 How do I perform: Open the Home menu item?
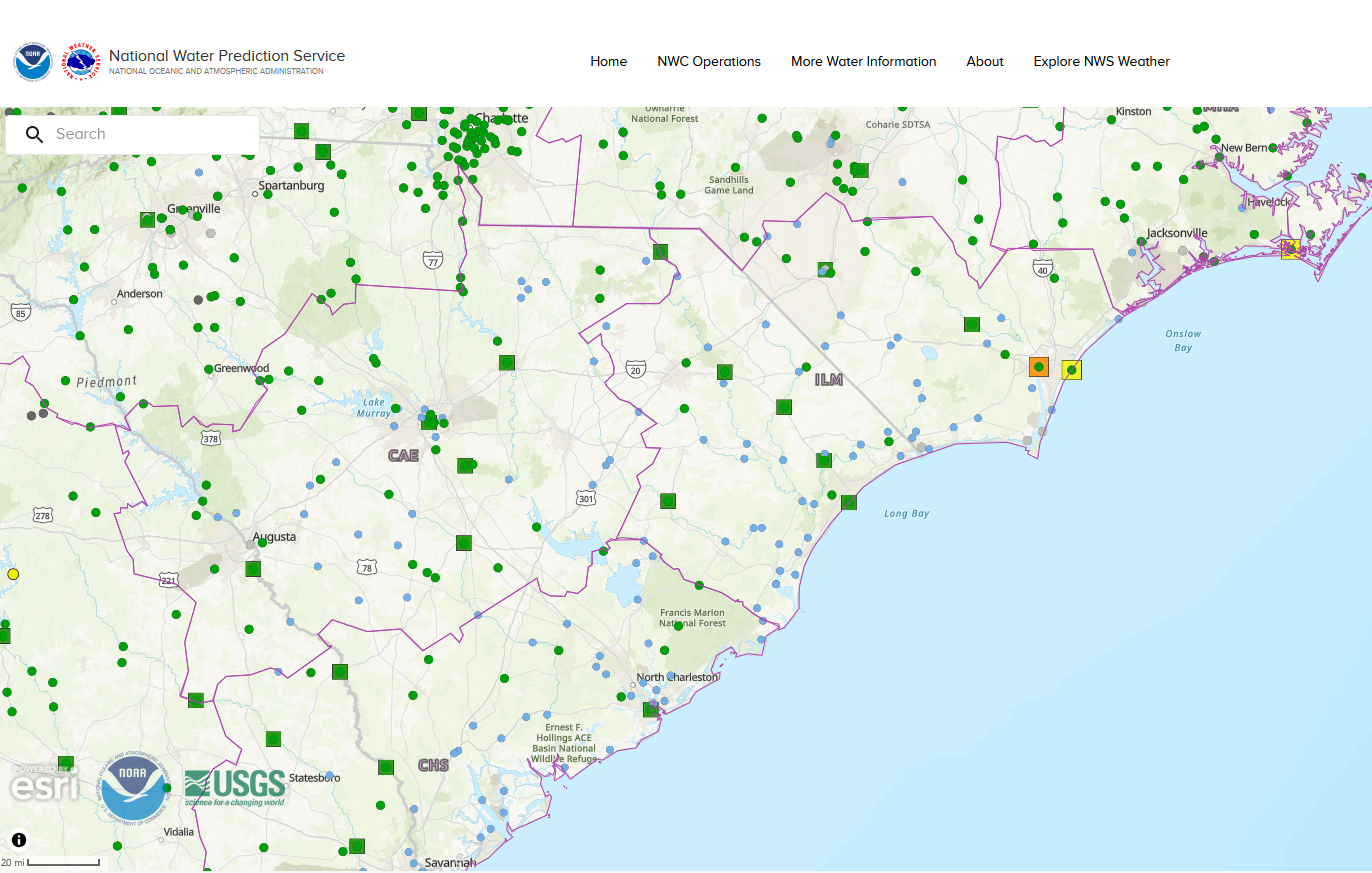tap(609, 62)
